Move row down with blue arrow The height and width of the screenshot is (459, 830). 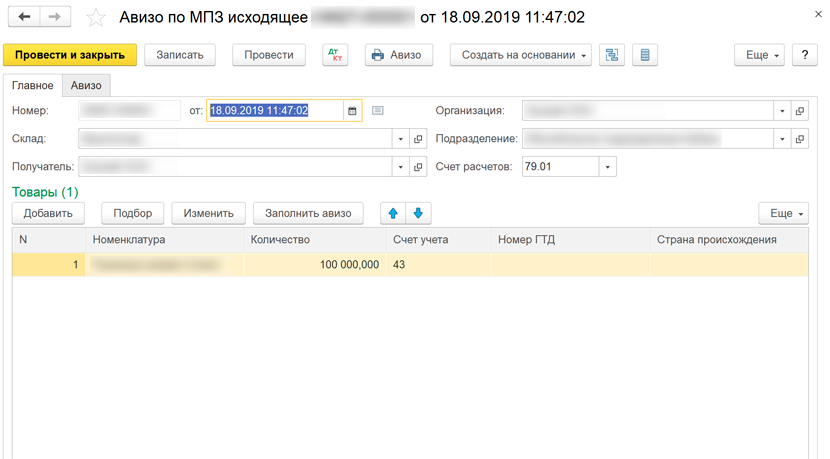tap(418, 213)
